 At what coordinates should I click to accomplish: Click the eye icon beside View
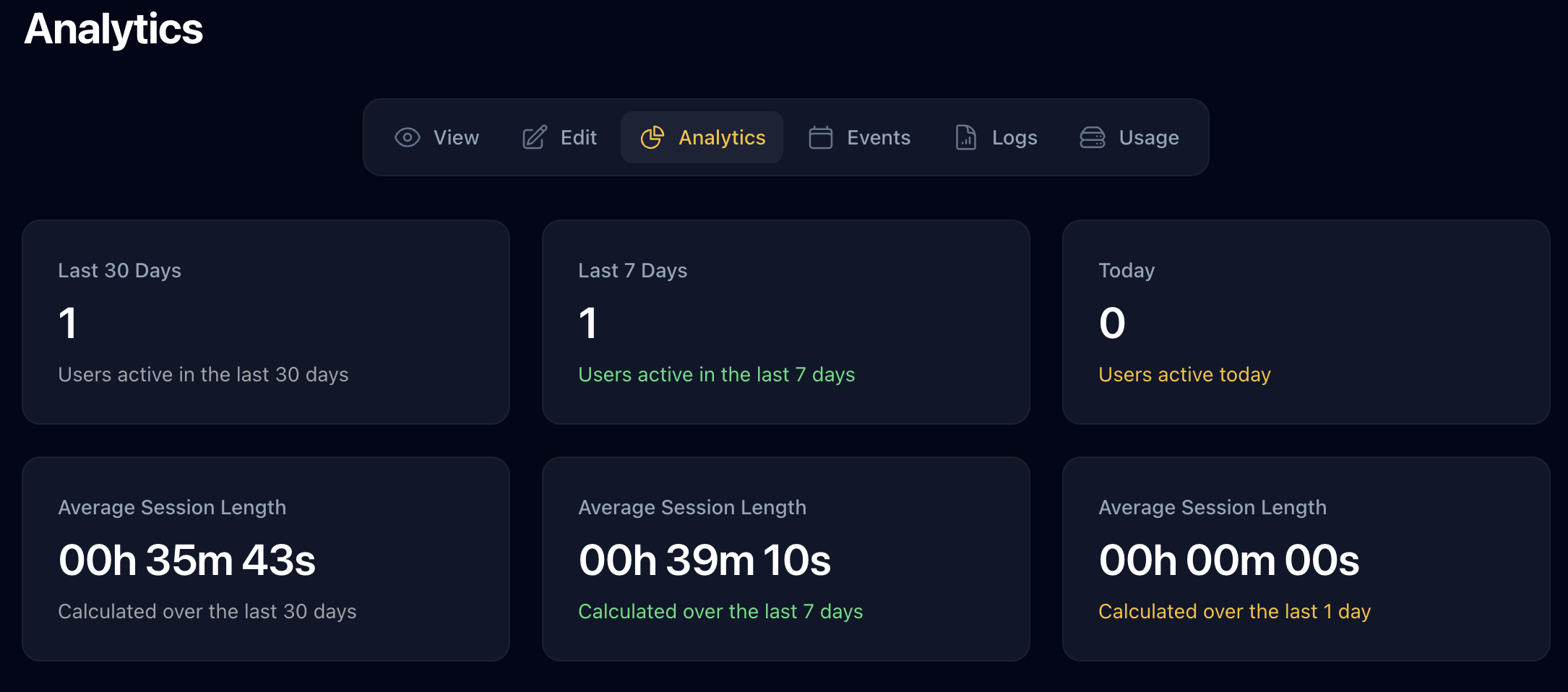coord(408,137)
